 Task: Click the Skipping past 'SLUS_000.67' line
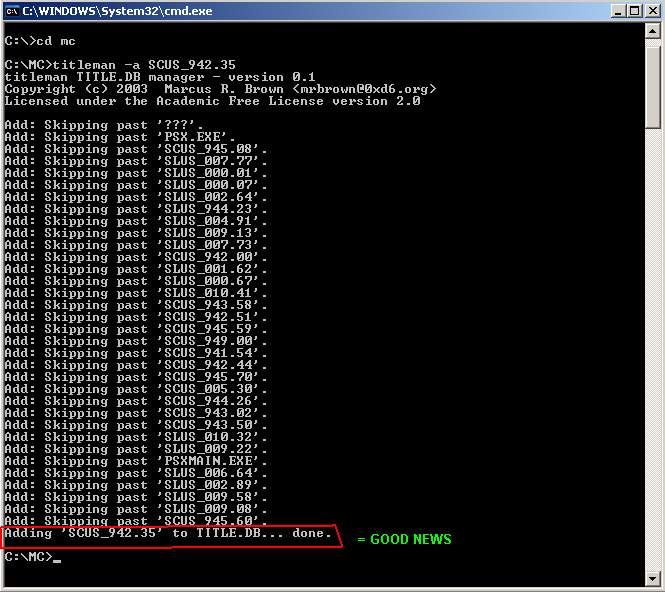[136, 281]
